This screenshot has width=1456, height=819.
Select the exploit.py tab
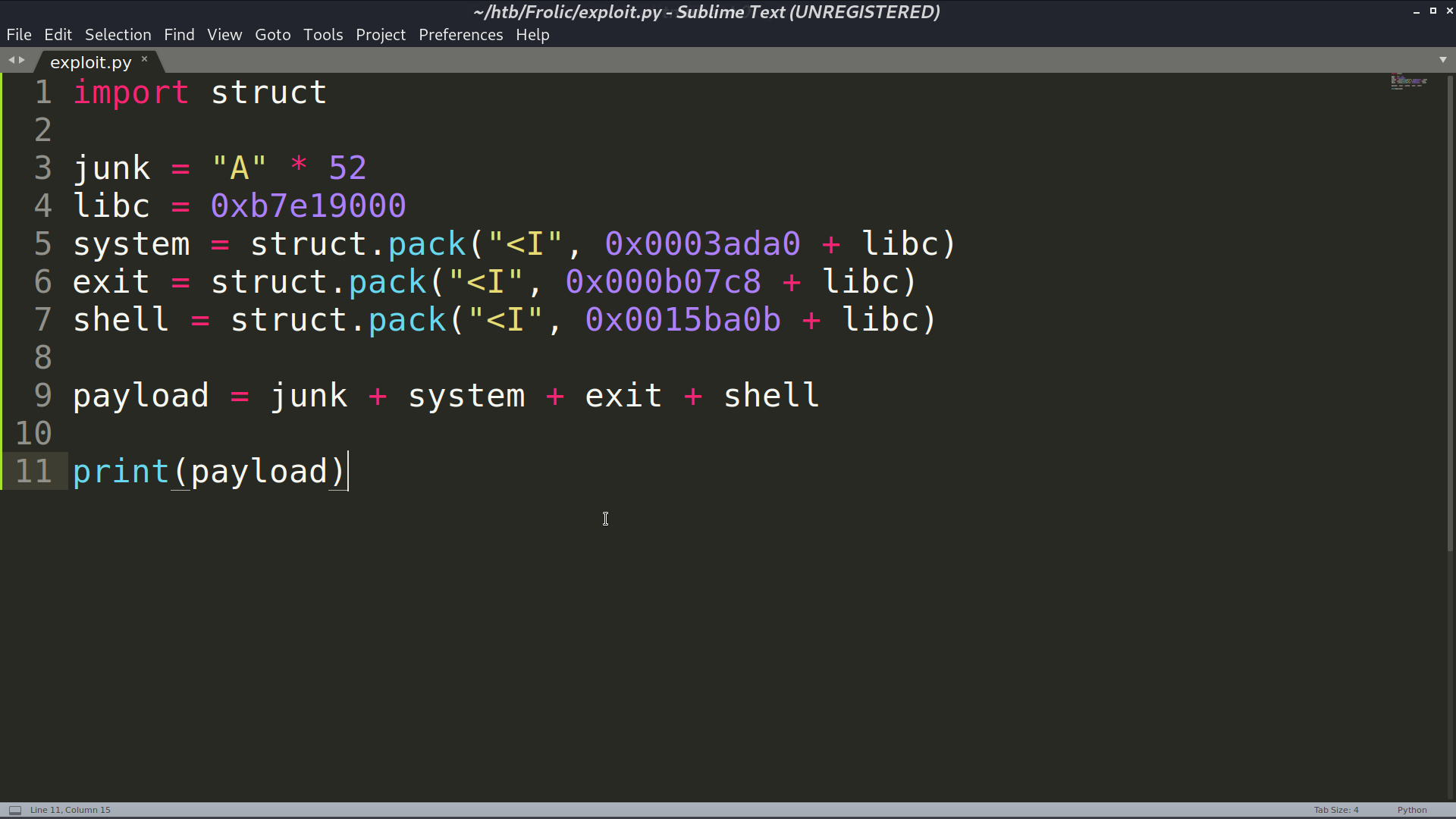coord(91,62)
